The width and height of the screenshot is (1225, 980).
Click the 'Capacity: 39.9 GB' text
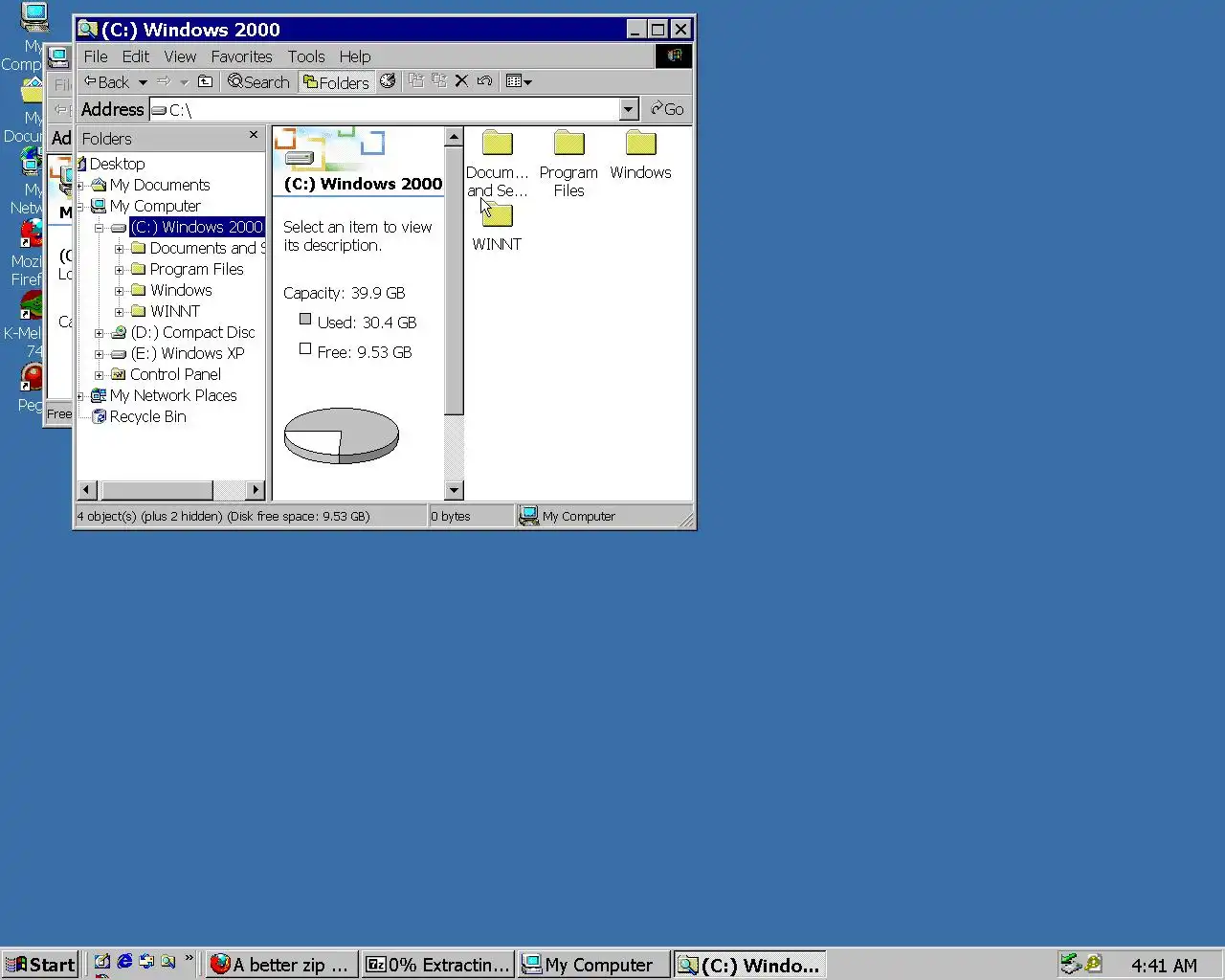(344, 294)
